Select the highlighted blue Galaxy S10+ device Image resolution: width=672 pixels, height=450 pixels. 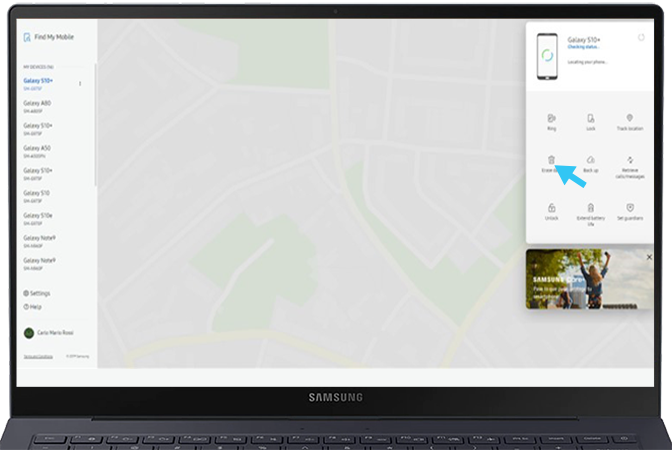click(x=39, y=84)
